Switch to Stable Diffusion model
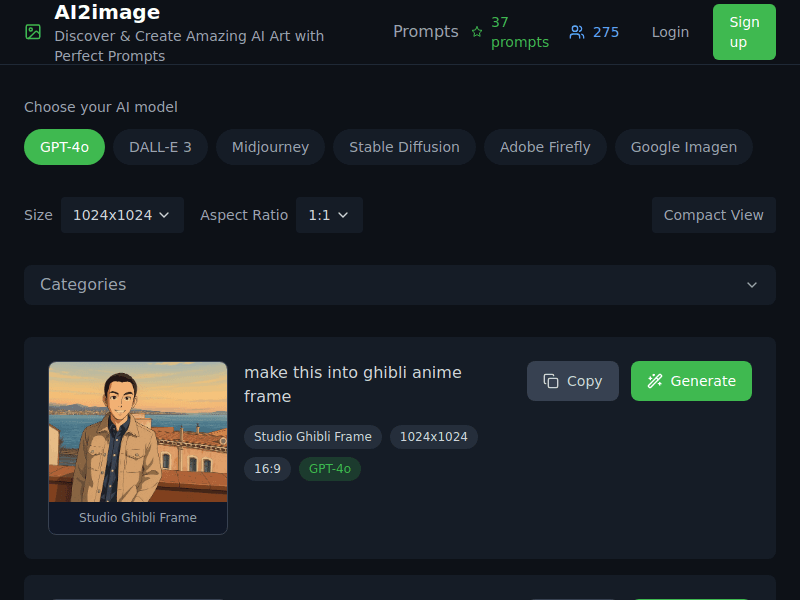 coord(404,147)
